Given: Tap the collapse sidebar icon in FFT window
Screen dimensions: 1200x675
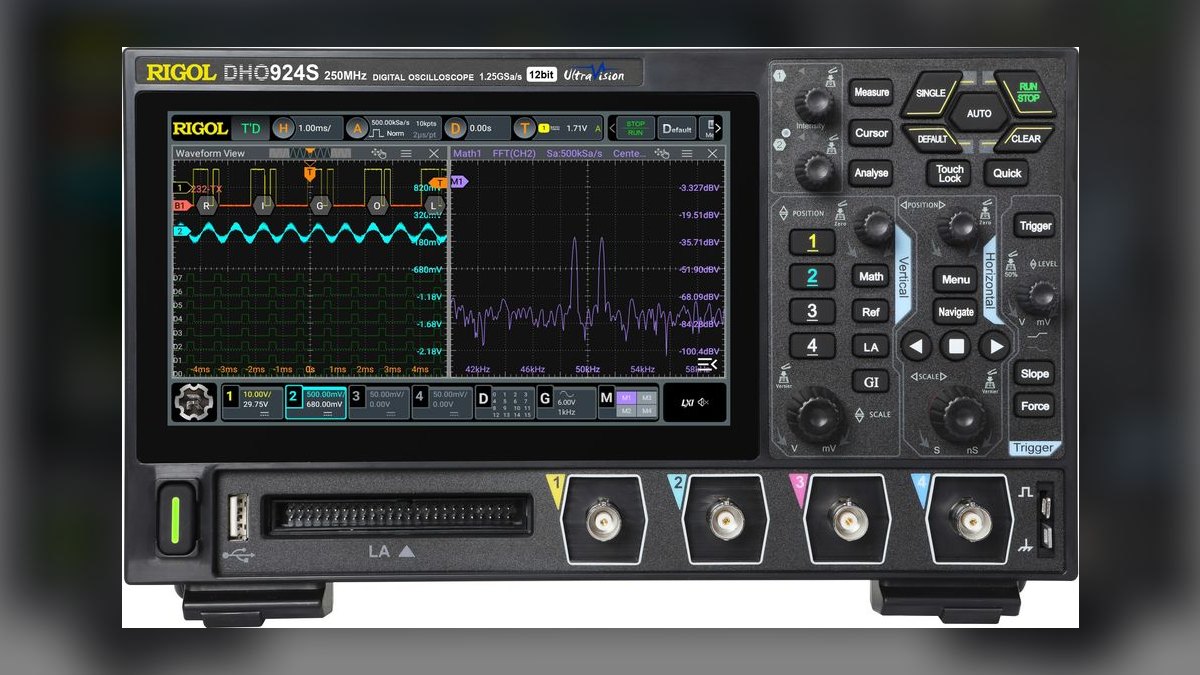Looking at the screenshot, I should pos(707,364).
